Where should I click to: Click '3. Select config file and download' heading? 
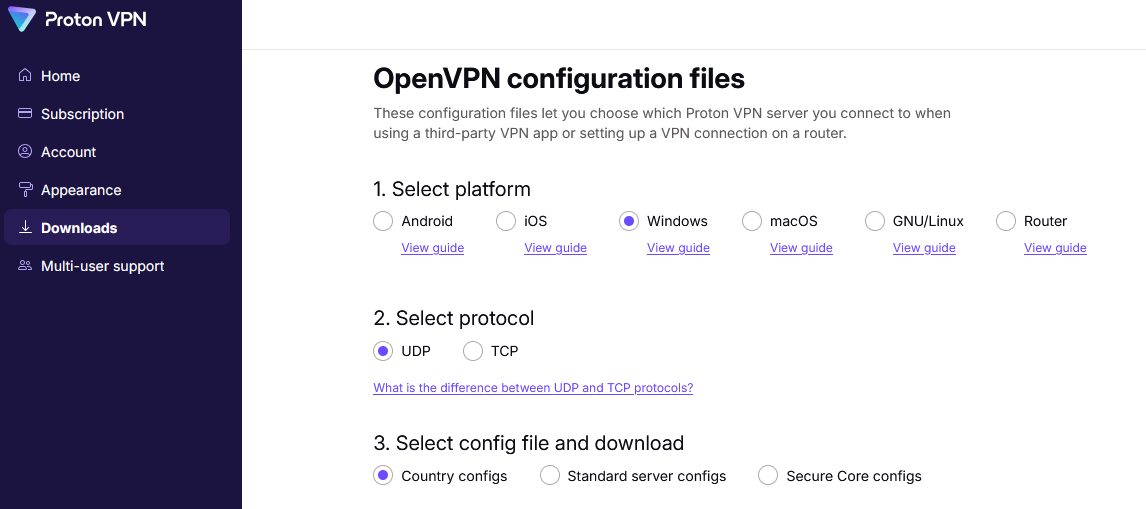click(x=528, y=443)
